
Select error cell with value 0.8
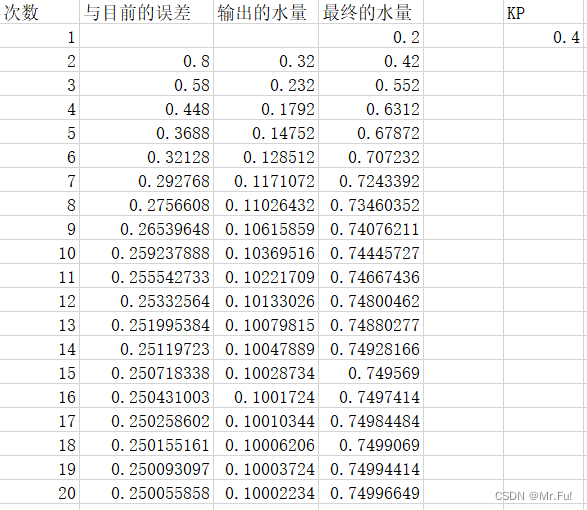(146, 60)
